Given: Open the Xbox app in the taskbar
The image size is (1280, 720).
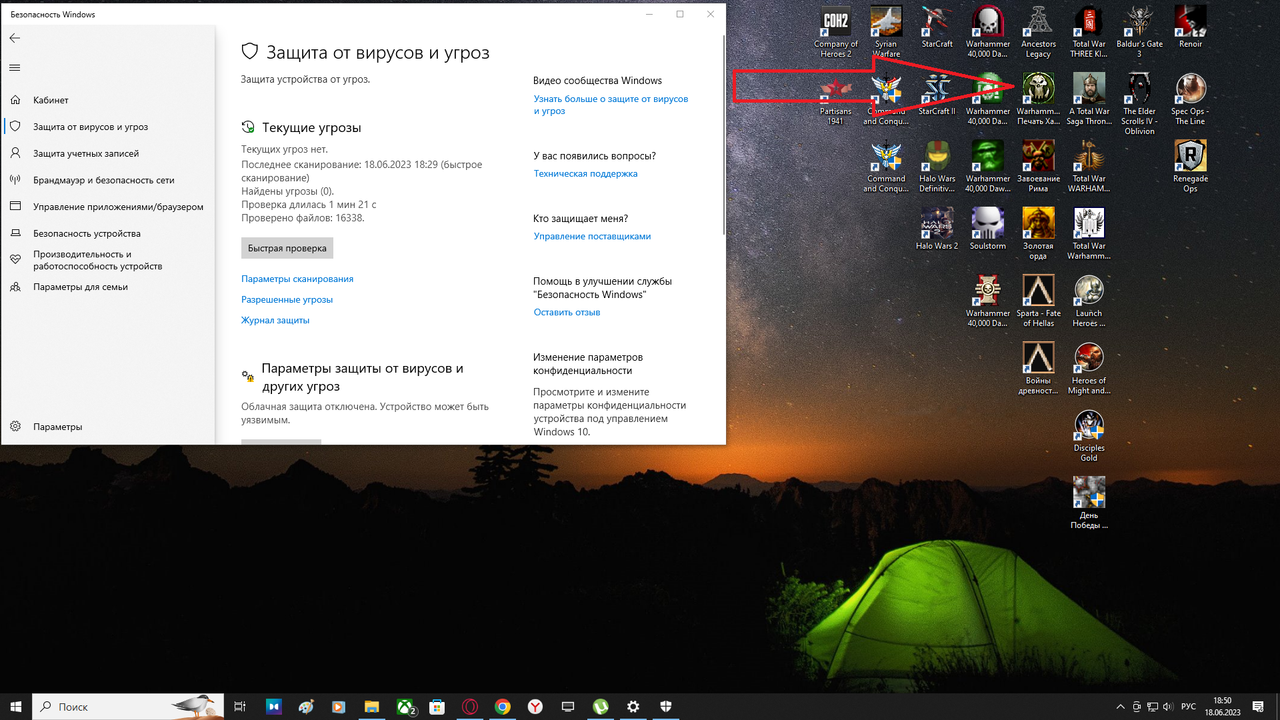Looking at the screenshot, I should (405, 706).
